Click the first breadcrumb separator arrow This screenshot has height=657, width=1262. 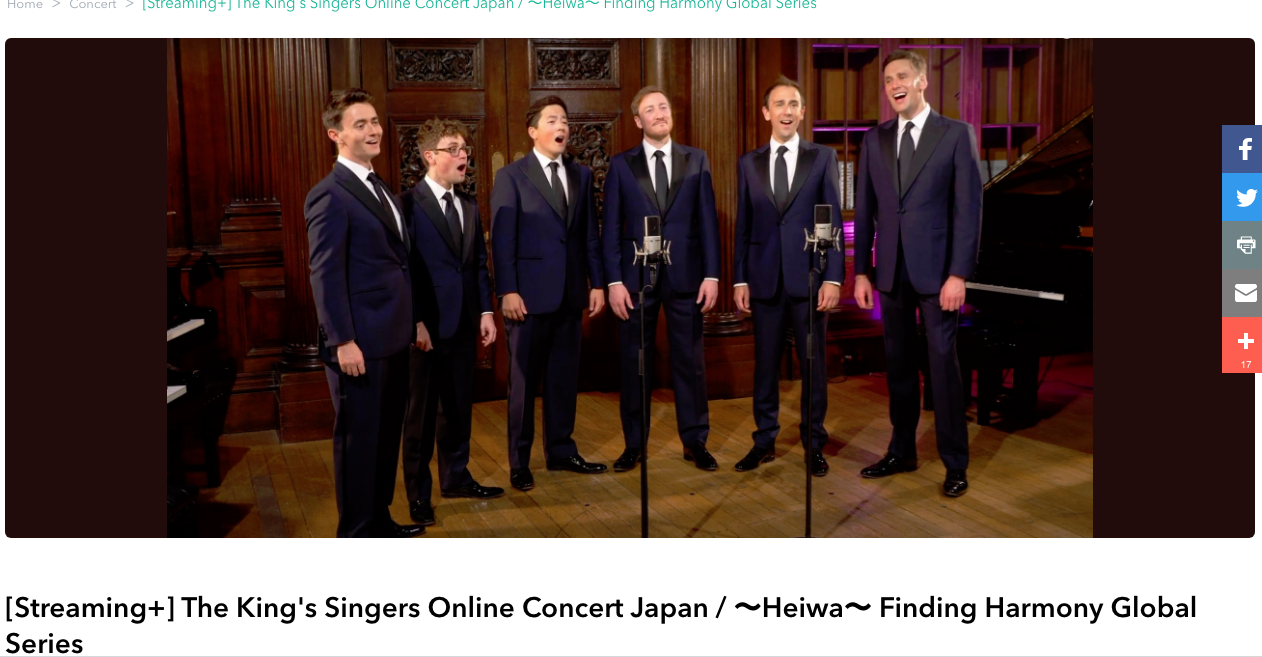pyautogui.click(x=56, y=5)
